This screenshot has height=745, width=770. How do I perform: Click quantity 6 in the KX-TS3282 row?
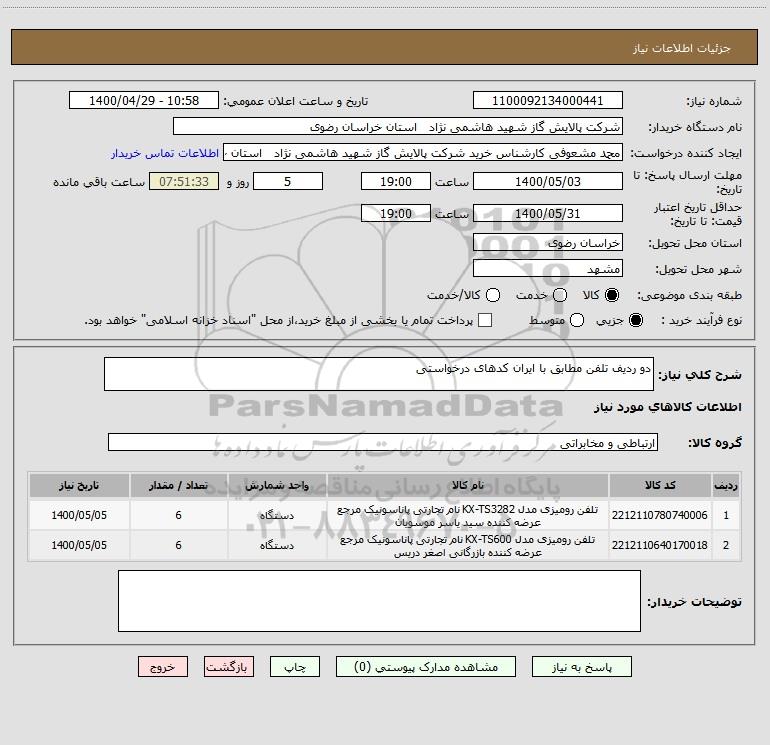pyautogui.click(x=178, y=515)
